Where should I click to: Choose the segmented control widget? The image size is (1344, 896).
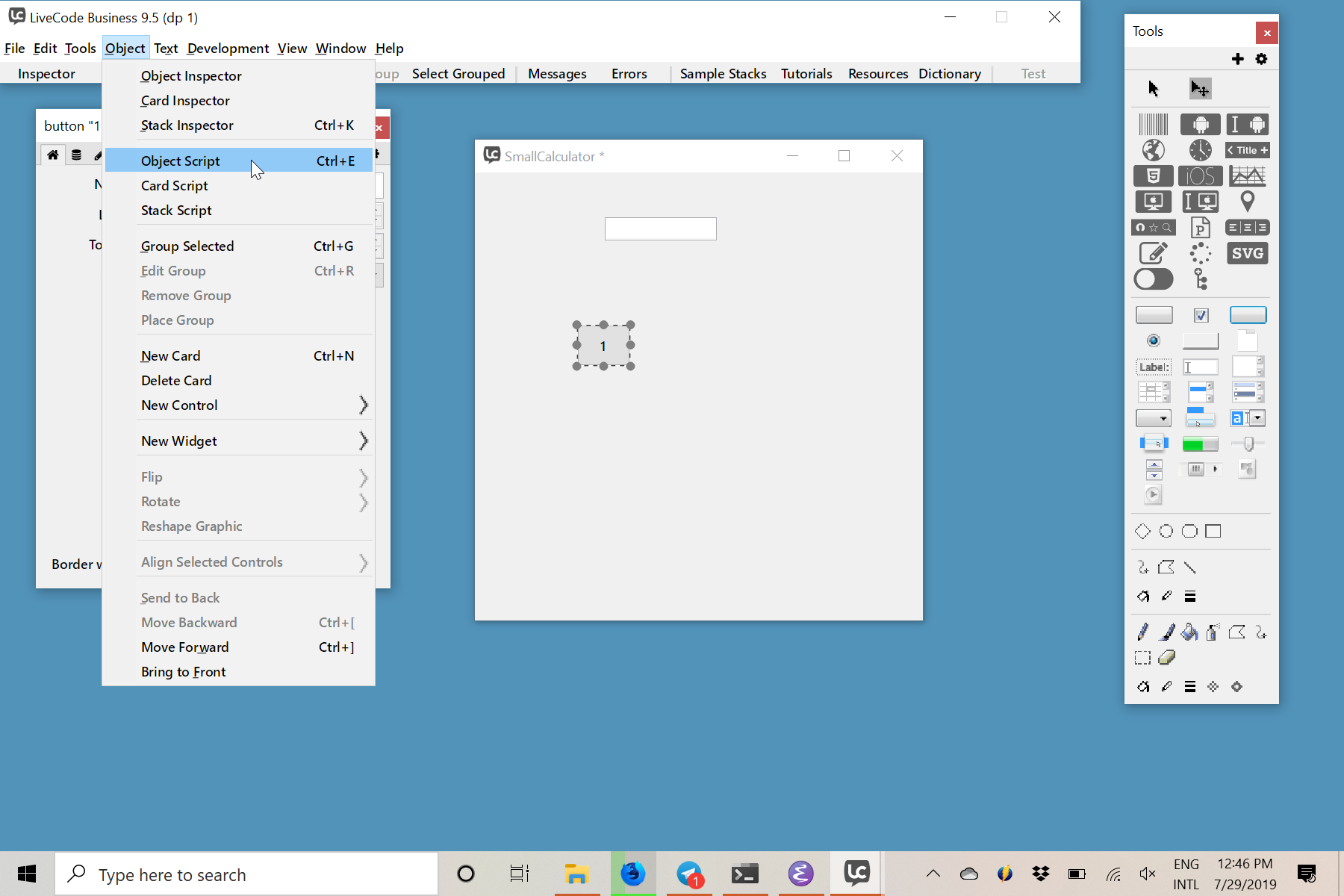point(1247,228)
